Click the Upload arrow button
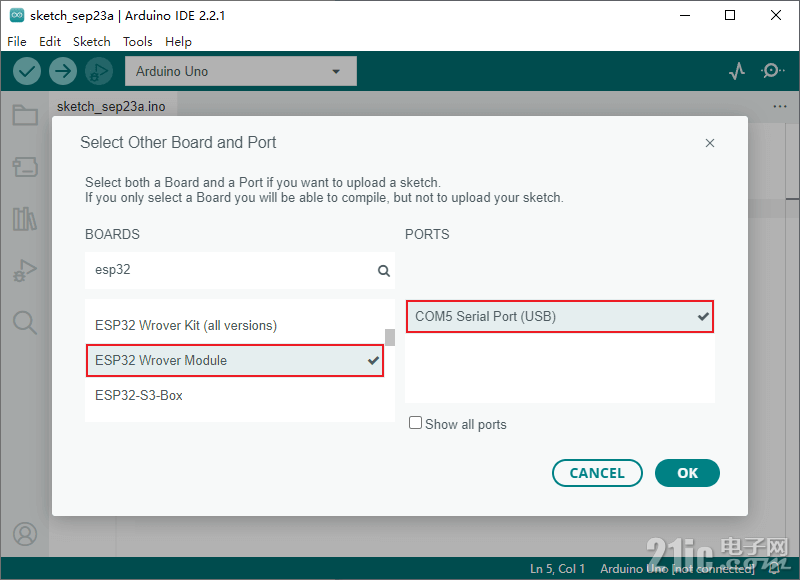 point(63,71)
